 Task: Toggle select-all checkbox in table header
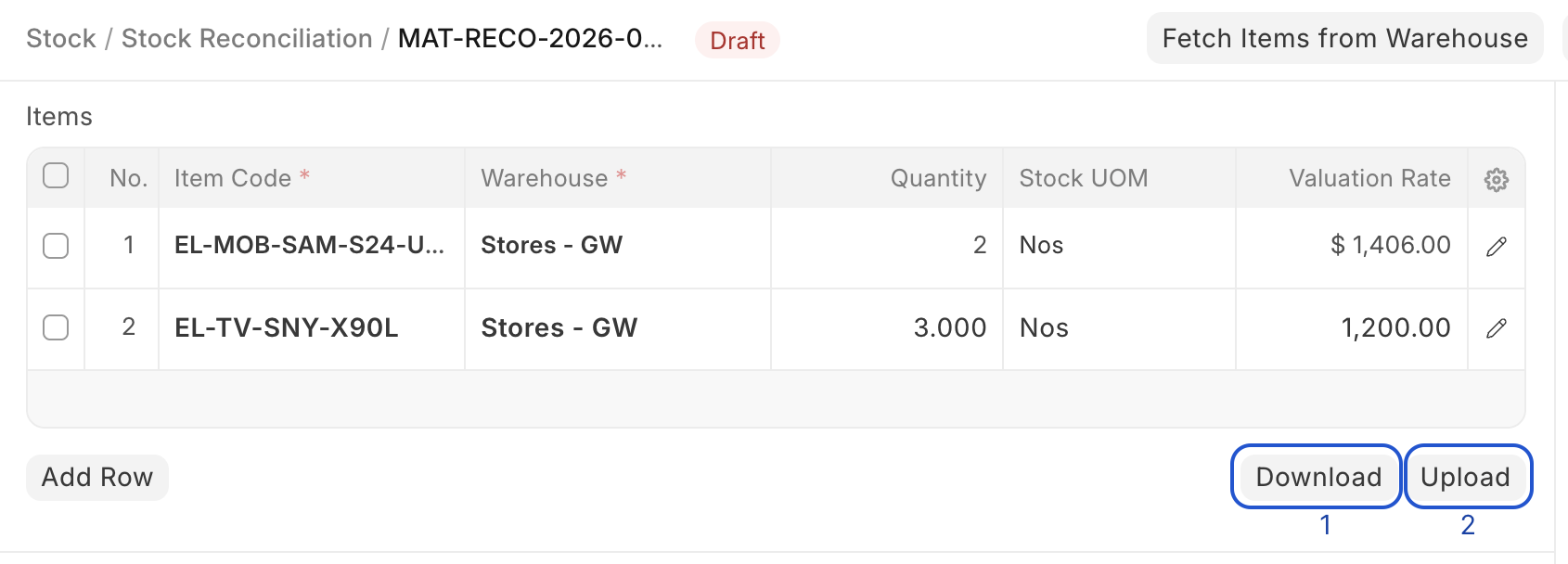click(56, 176)
